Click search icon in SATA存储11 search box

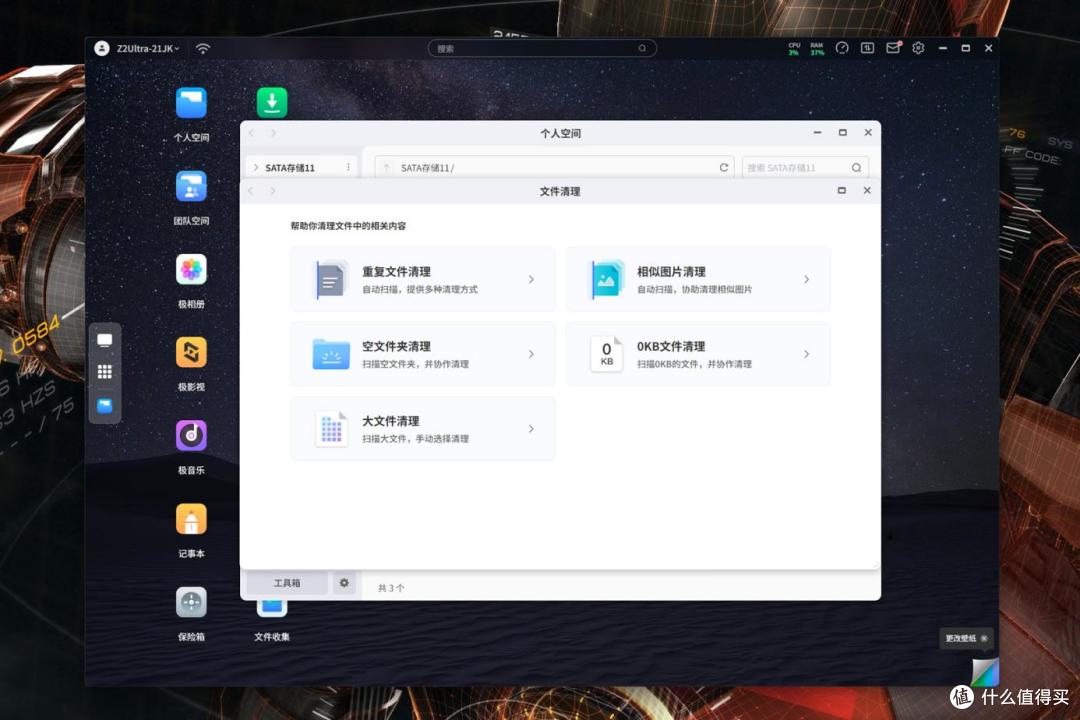point(856,167)
